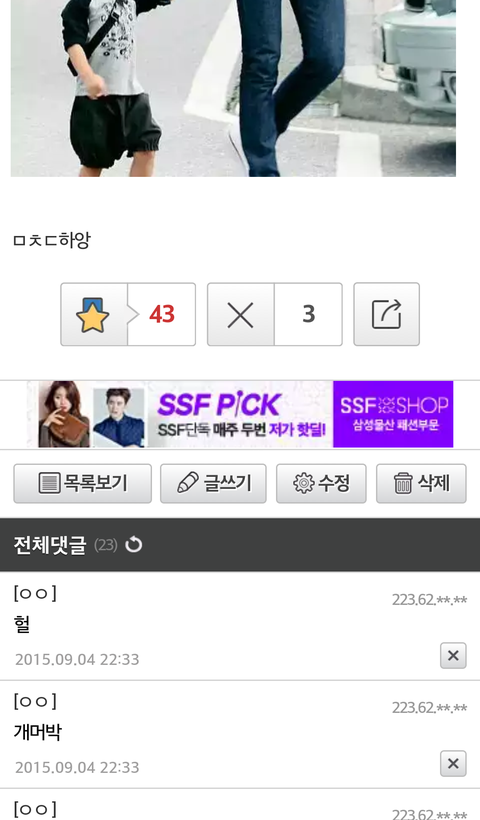The width and height of the screenshot is (480, 820).
Task: Click the post text ㅁㅊㄷ하앙
Action: click(x=52, y=240)
